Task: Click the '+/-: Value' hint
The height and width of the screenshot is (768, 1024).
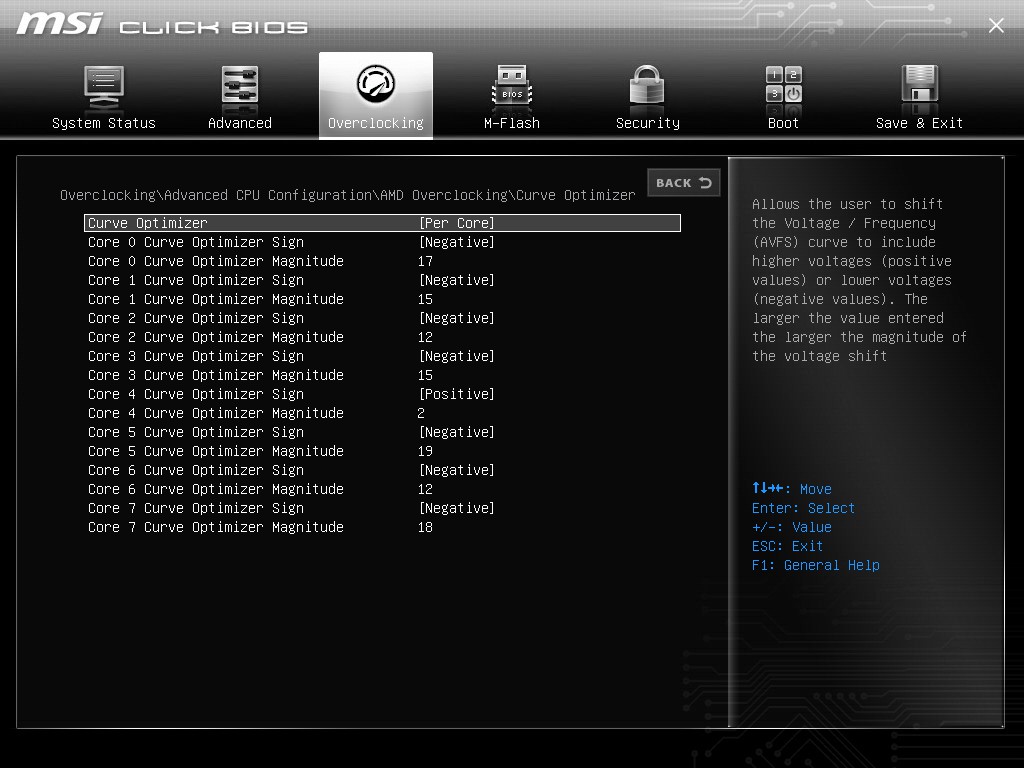Action: [x=792, y=527]
